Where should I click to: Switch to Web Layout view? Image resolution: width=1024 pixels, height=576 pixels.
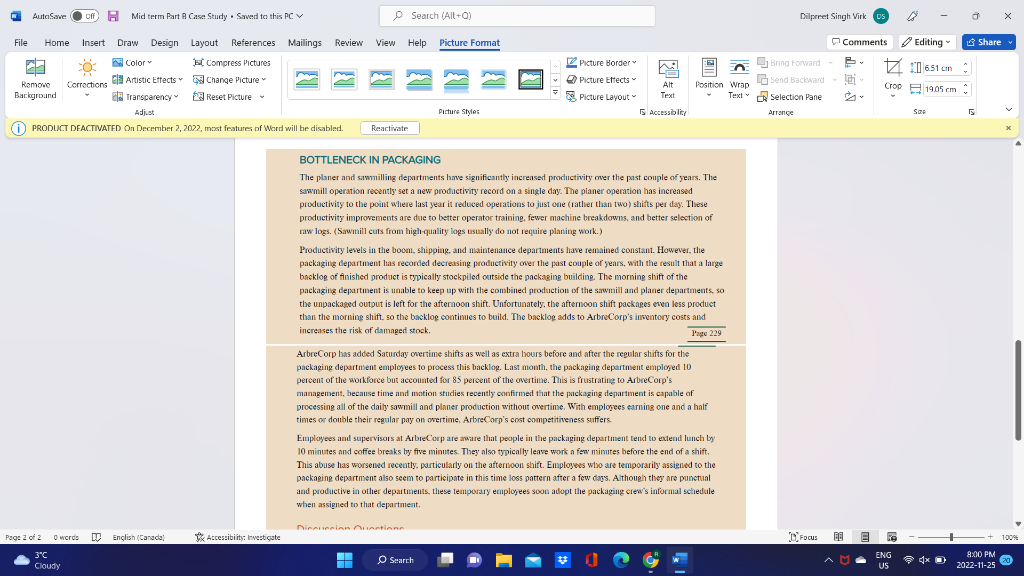891,537
